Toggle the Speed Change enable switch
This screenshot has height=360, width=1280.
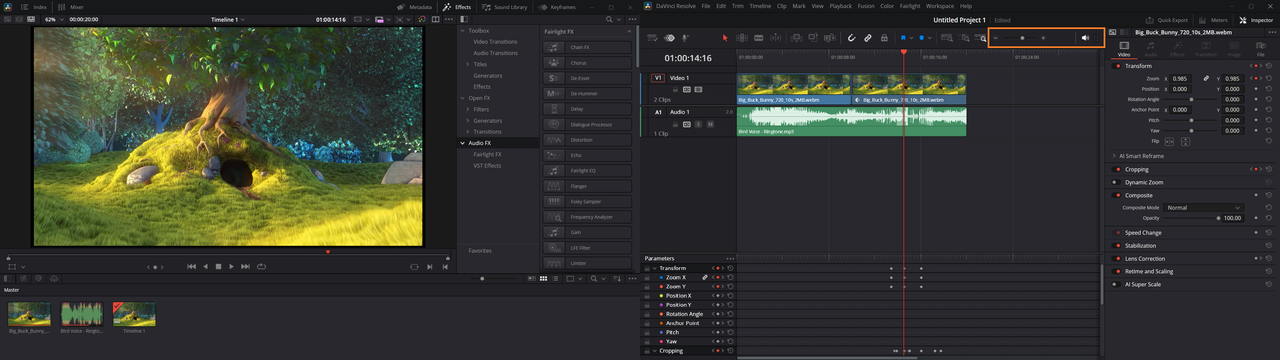(x=1116, y=233)
